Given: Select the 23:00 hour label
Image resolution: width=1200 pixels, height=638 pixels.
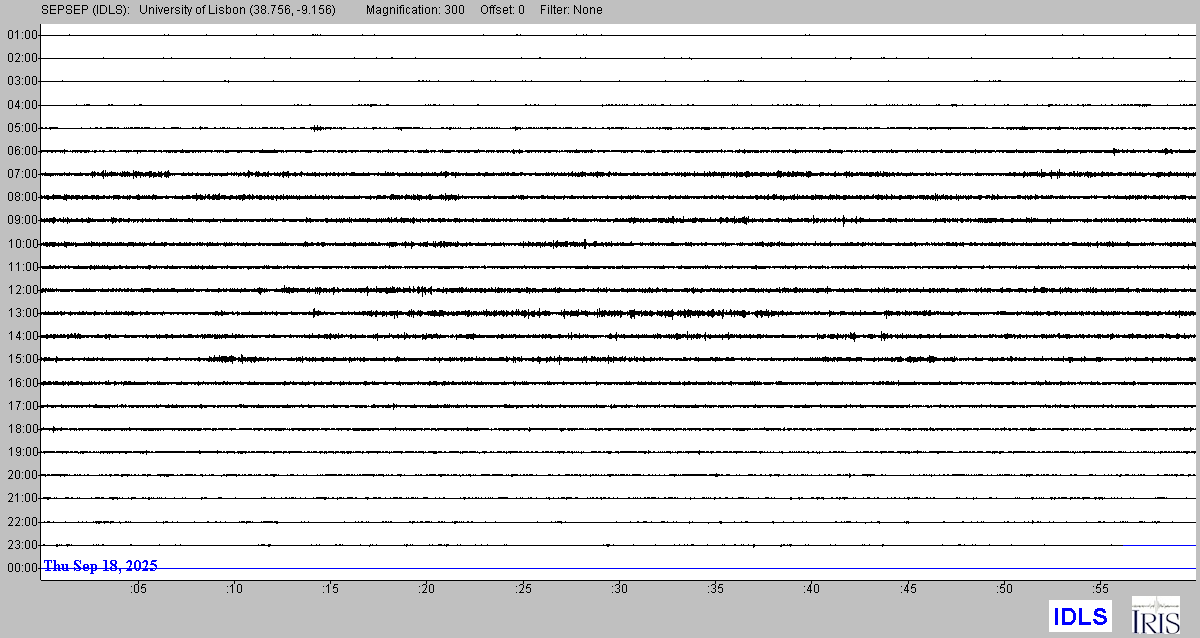Looking at the screenshot, I should (x=22, y=545).
